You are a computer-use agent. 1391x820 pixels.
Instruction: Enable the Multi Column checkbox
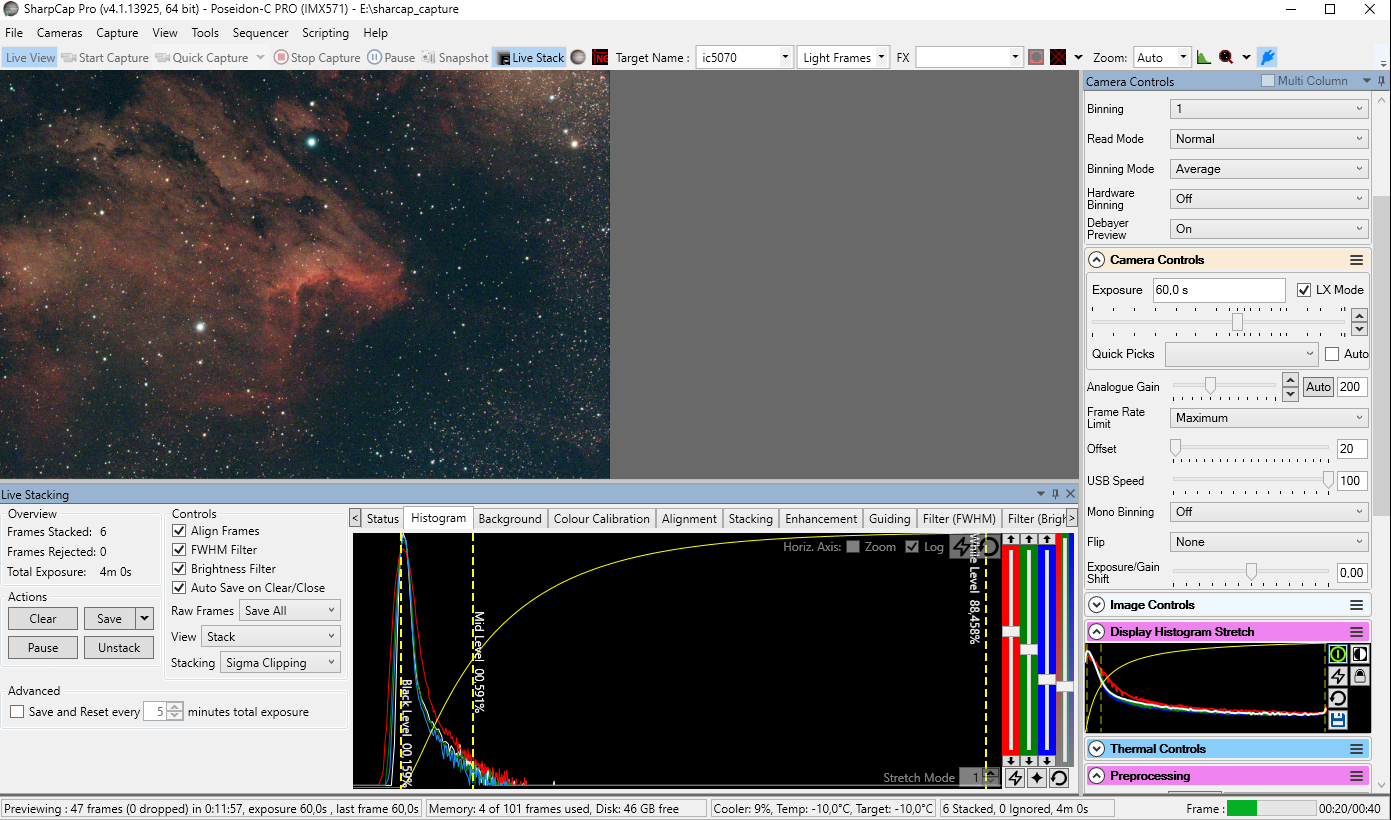[x=1268, y=81]
